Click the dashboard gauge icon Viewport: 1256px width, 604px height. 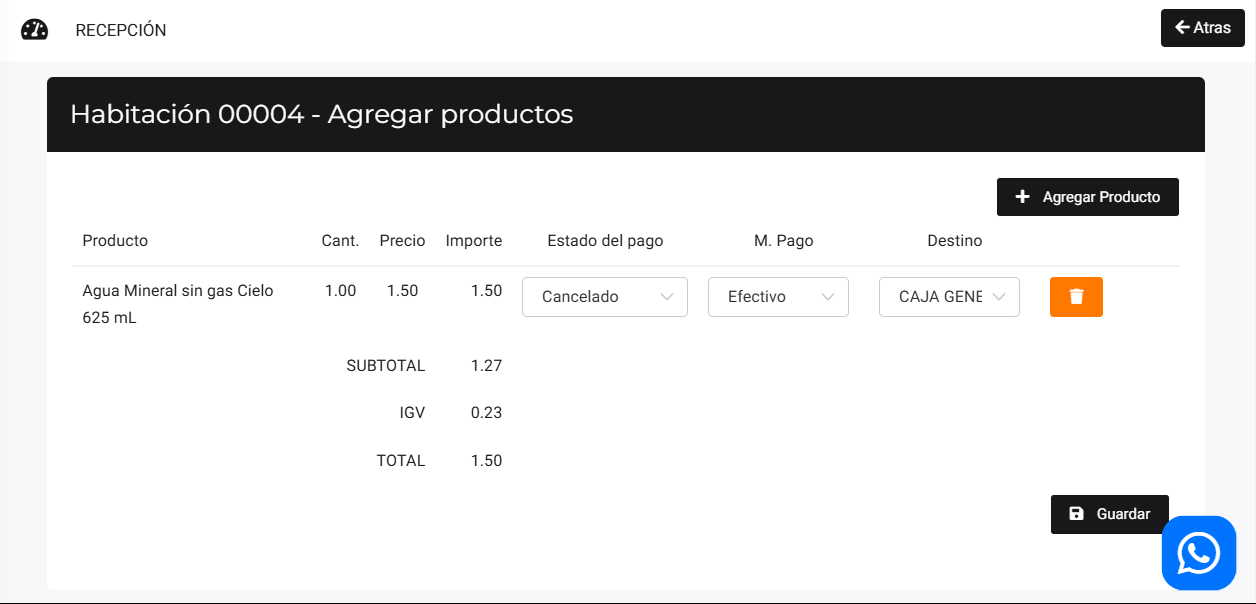[x=35, y=30]
